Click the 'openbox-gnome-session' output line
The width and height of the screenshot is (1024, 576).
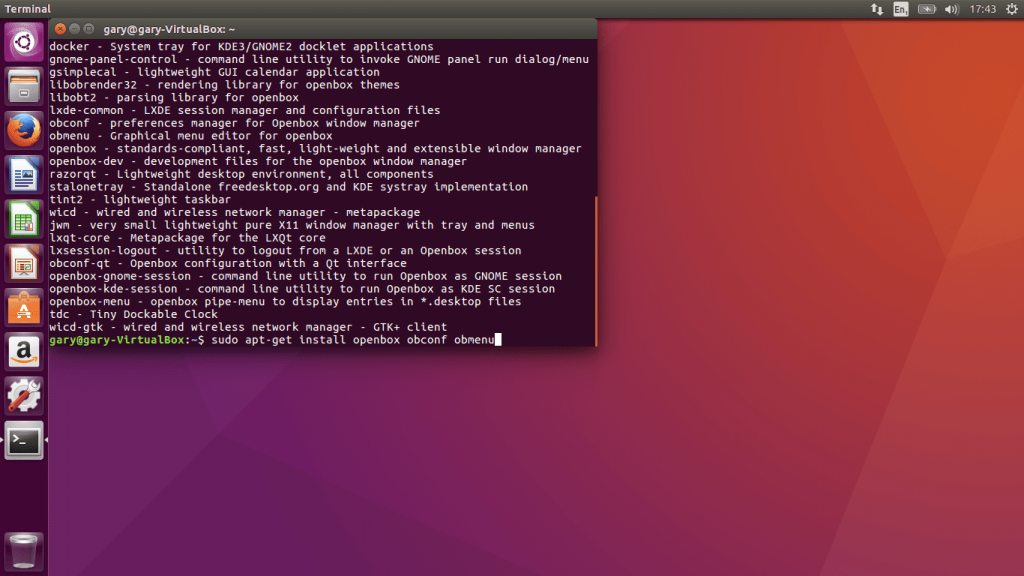tap(305, 276)
